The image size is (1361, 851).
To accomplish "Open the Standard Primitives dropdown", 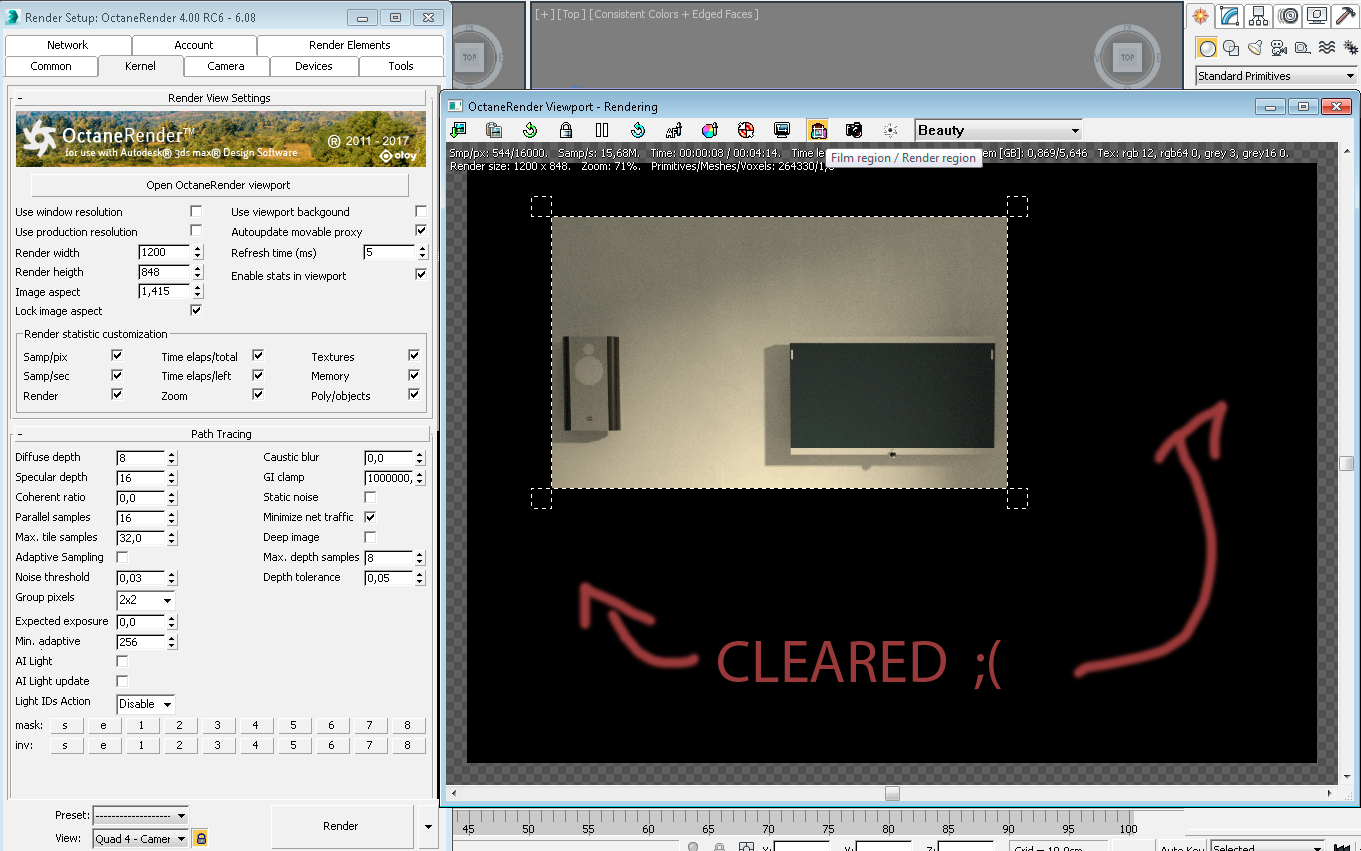I will click(1277, 76).
